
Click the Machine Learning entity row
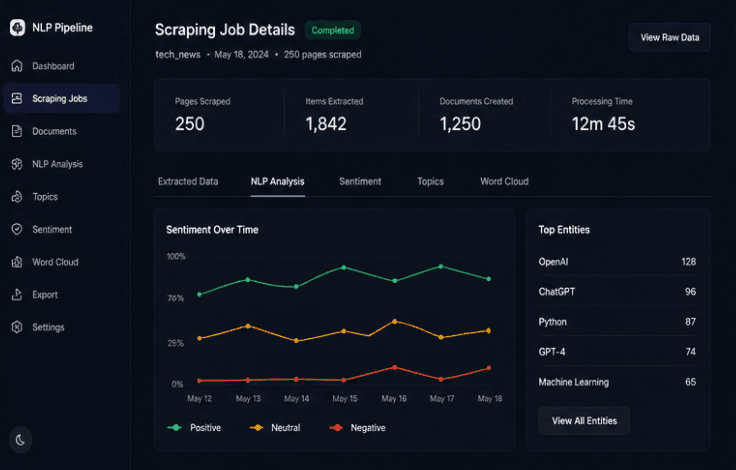[x=617, y=382]
